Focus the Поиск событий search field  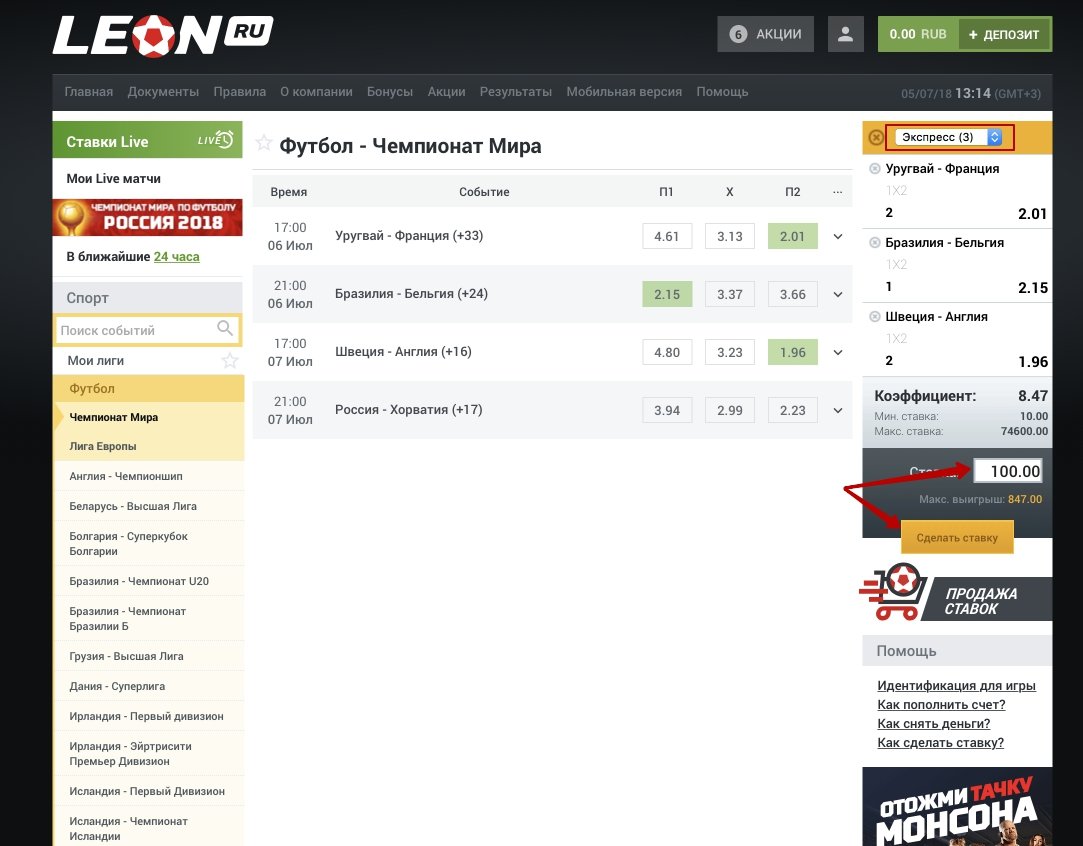(147, 330)
